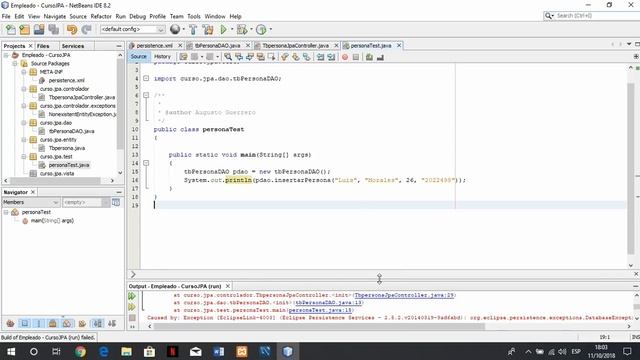
Task: Open the run project dropdown arrow
Action: pyautogui.click(x=232, y=29)
